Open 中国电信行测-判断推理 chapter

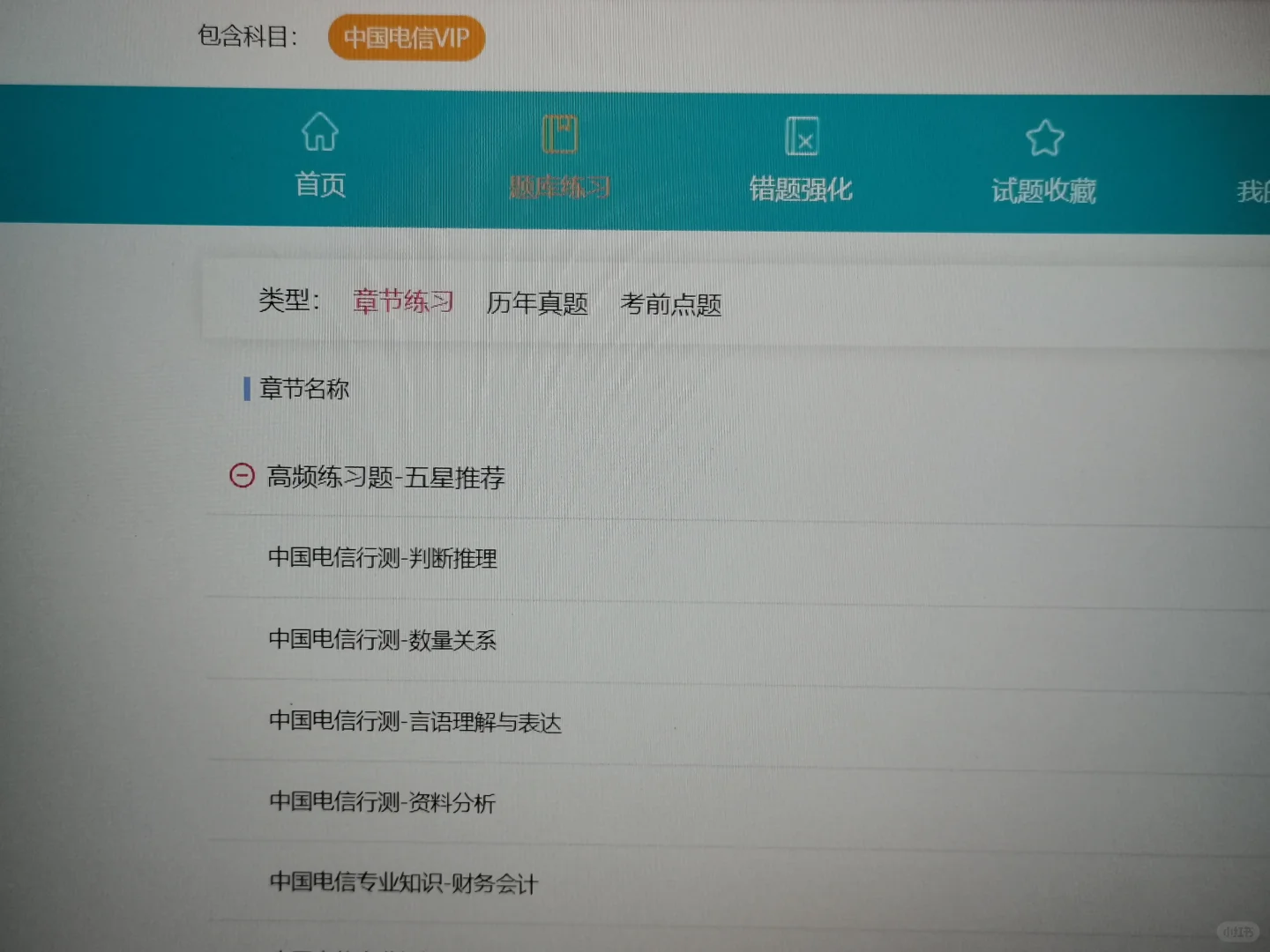(383, 558)
